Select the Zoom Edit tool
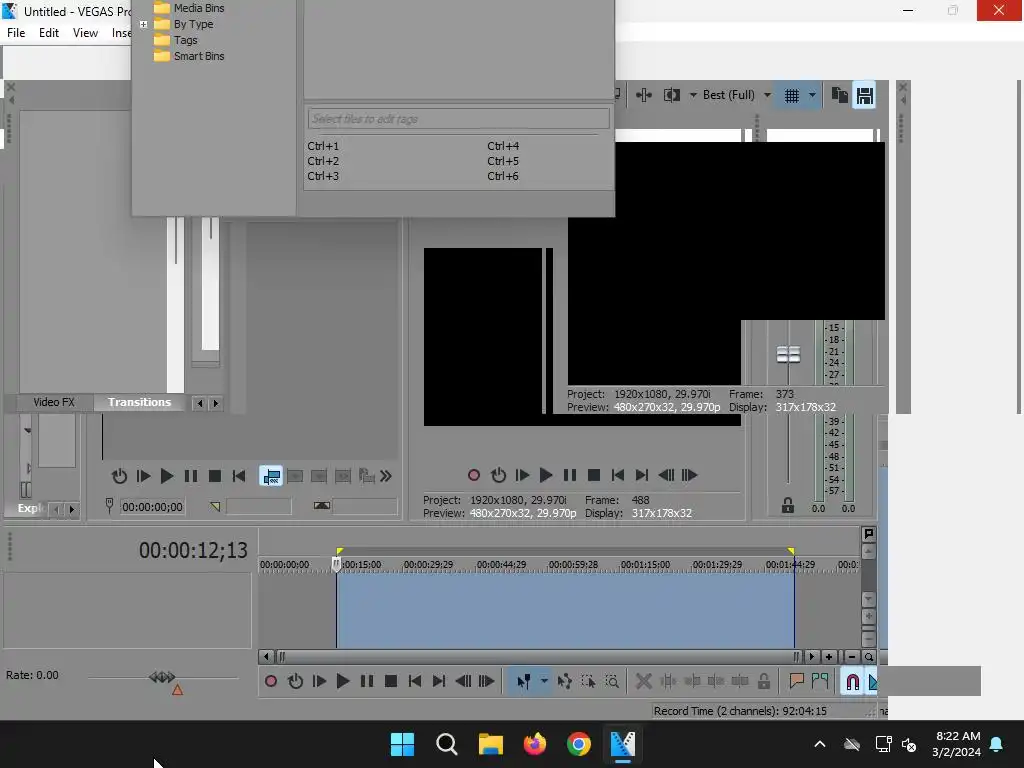1024x768 pixels. pos(612,681)
